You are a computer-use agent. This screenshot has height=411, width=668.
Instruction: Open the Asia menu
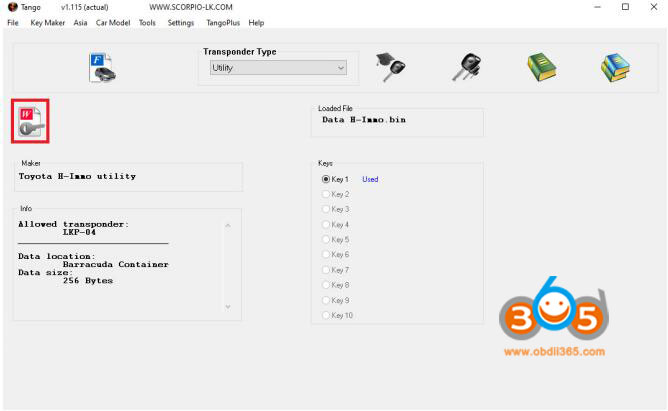[x=80, y=23]
